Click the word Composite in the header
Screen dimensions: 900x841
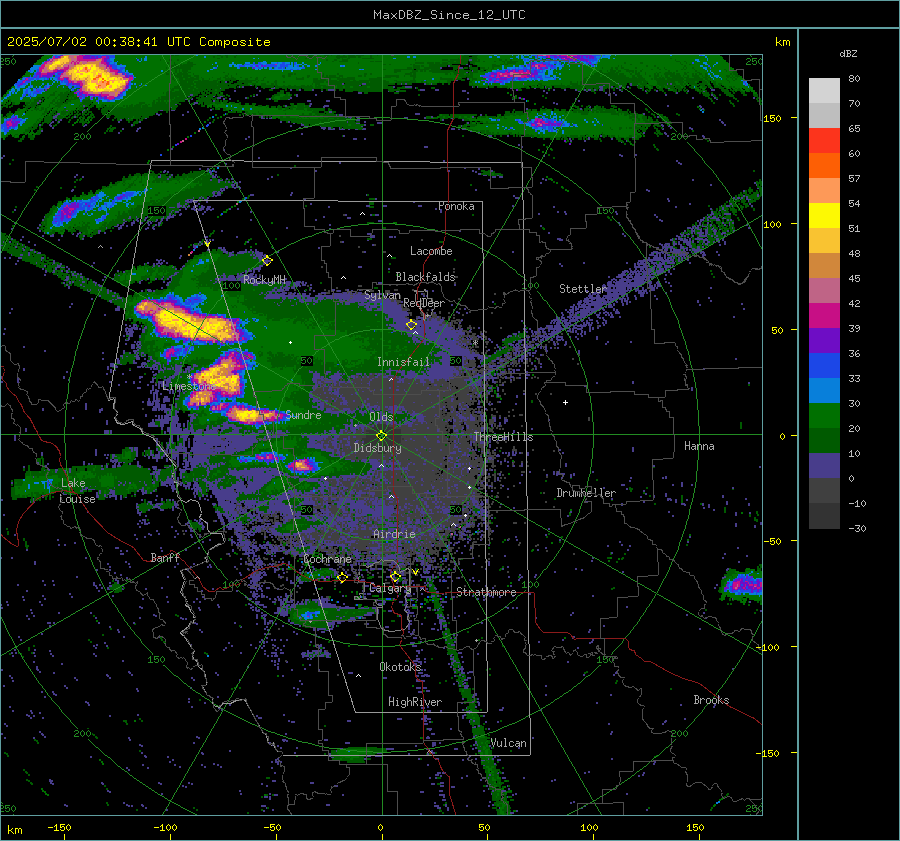pos(235,42)
